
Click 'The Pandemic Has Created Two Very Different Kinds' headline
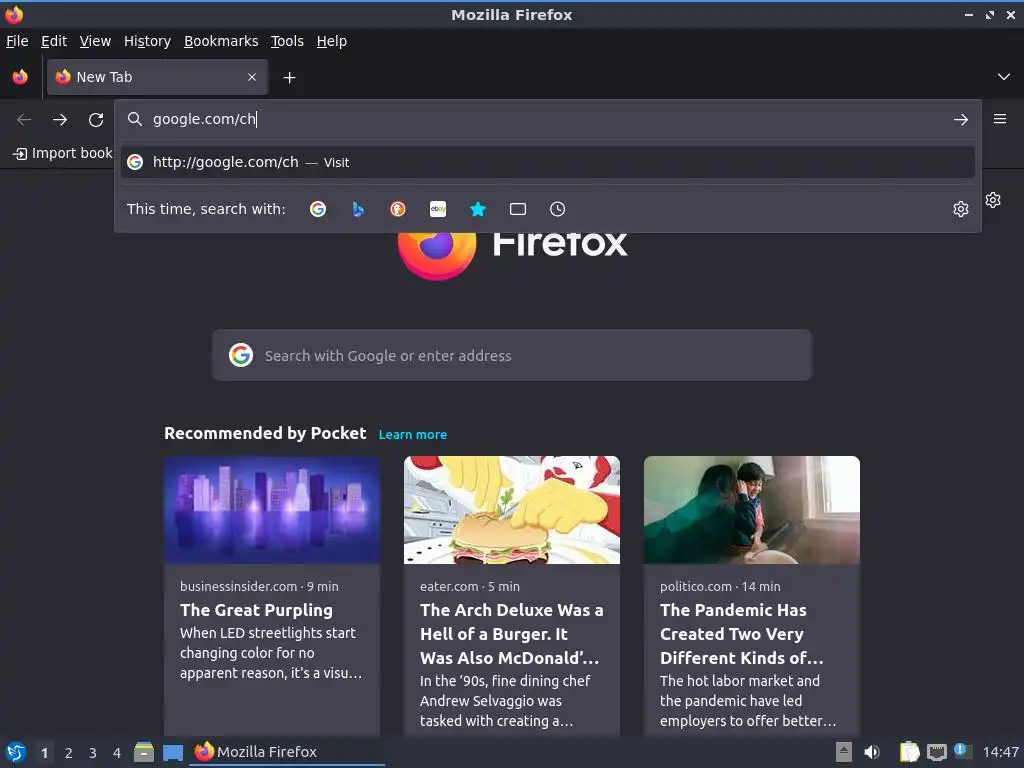pyautogui.click(x=742, y=633)
